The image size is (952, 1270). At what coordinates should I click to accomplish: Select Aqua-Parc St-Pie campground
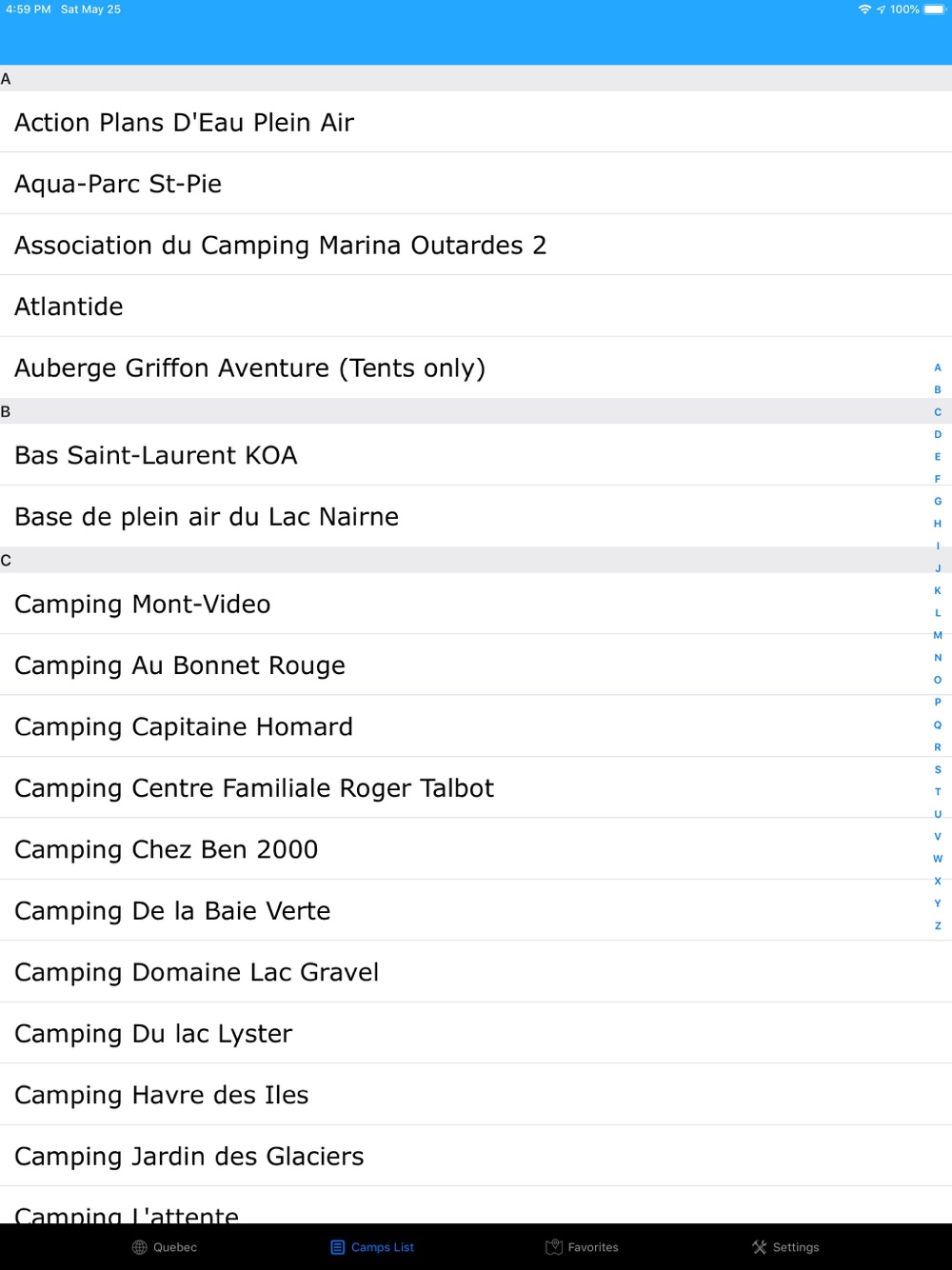click(118, 184)
